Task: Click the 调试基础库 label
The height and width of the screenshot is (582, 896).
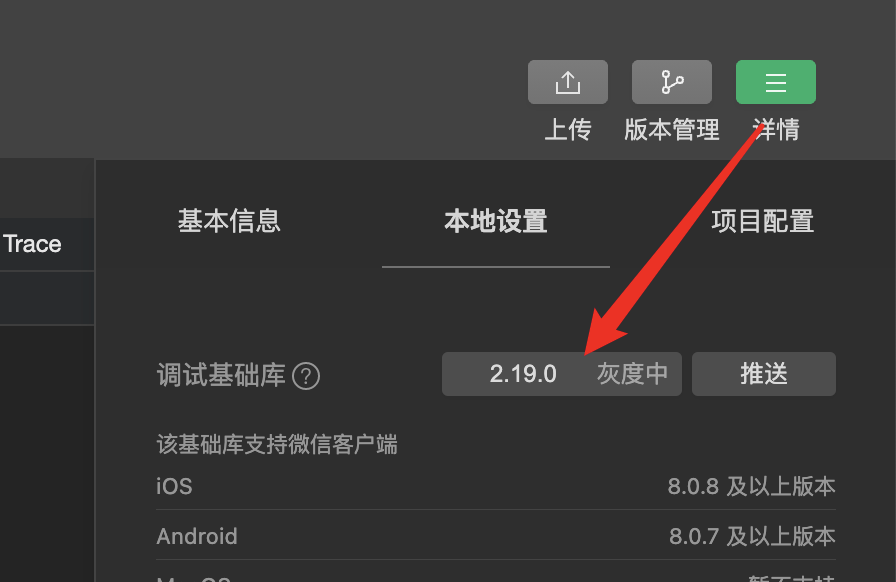Action: [x=221, y=376]
